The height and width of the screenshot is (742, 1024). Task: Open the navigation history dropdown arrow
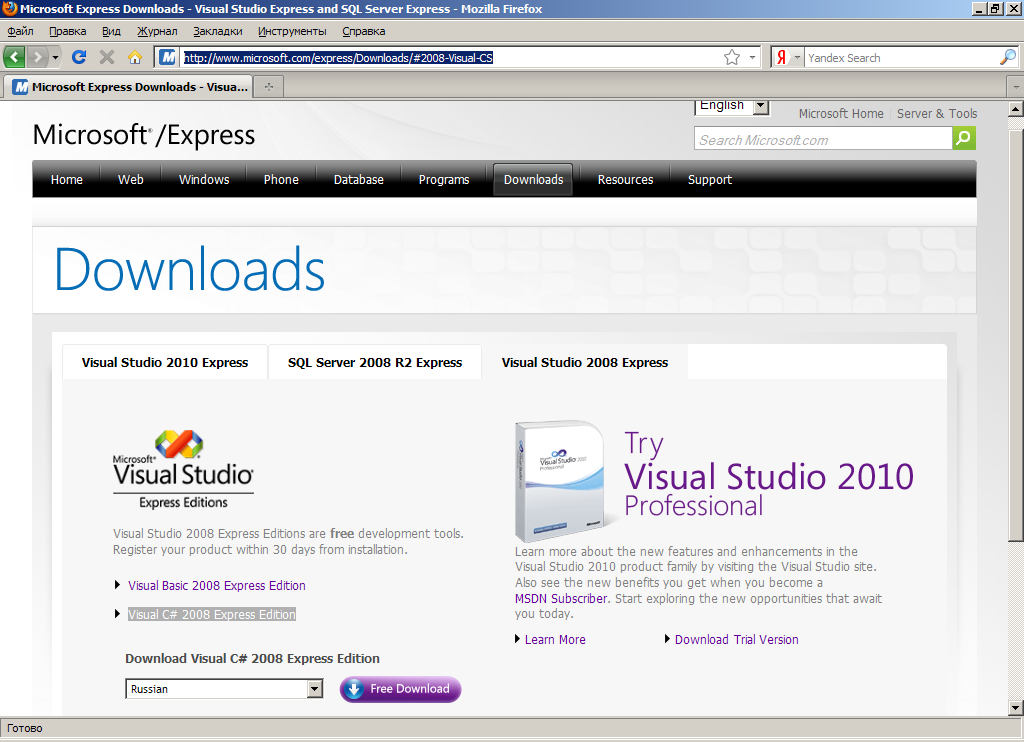pos(55,57)
